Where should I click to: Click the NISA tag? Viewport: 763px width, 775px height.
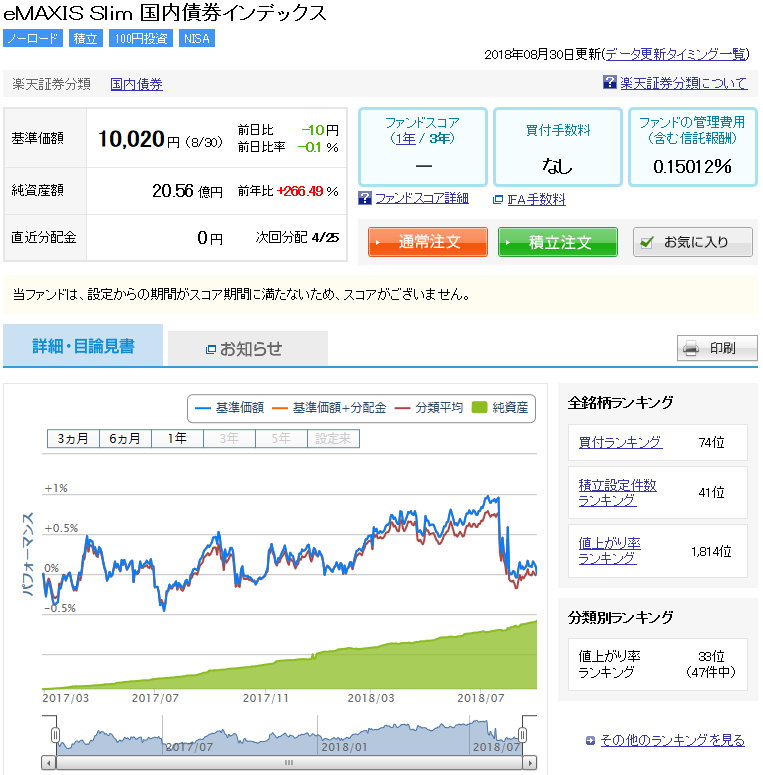tap(197, 38)
